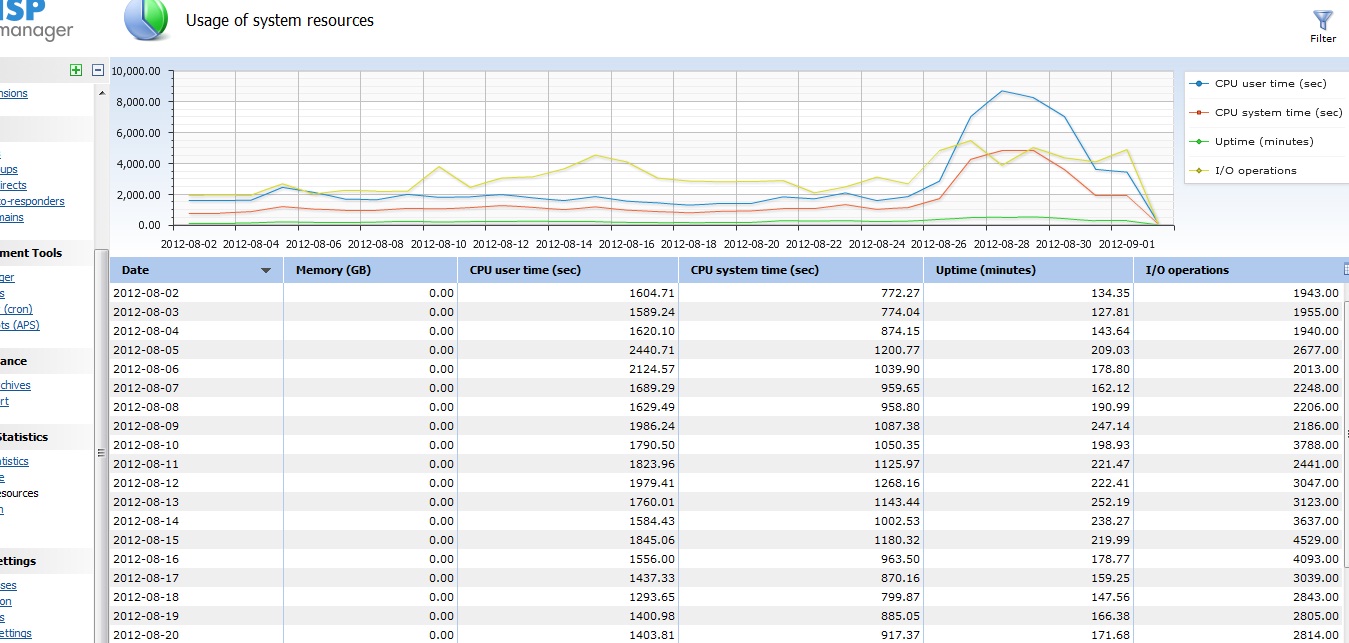Open the Filter funnel icon

tap(1323, 20)
